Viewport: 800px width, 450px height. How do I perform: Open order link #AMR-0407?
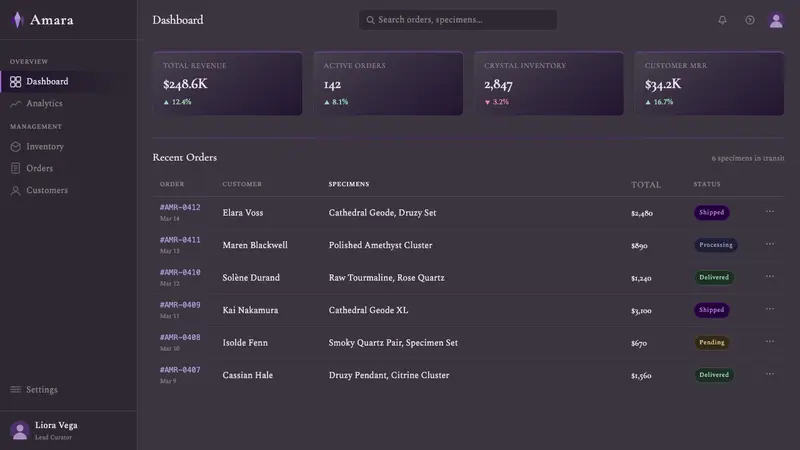tap(180, 370)
